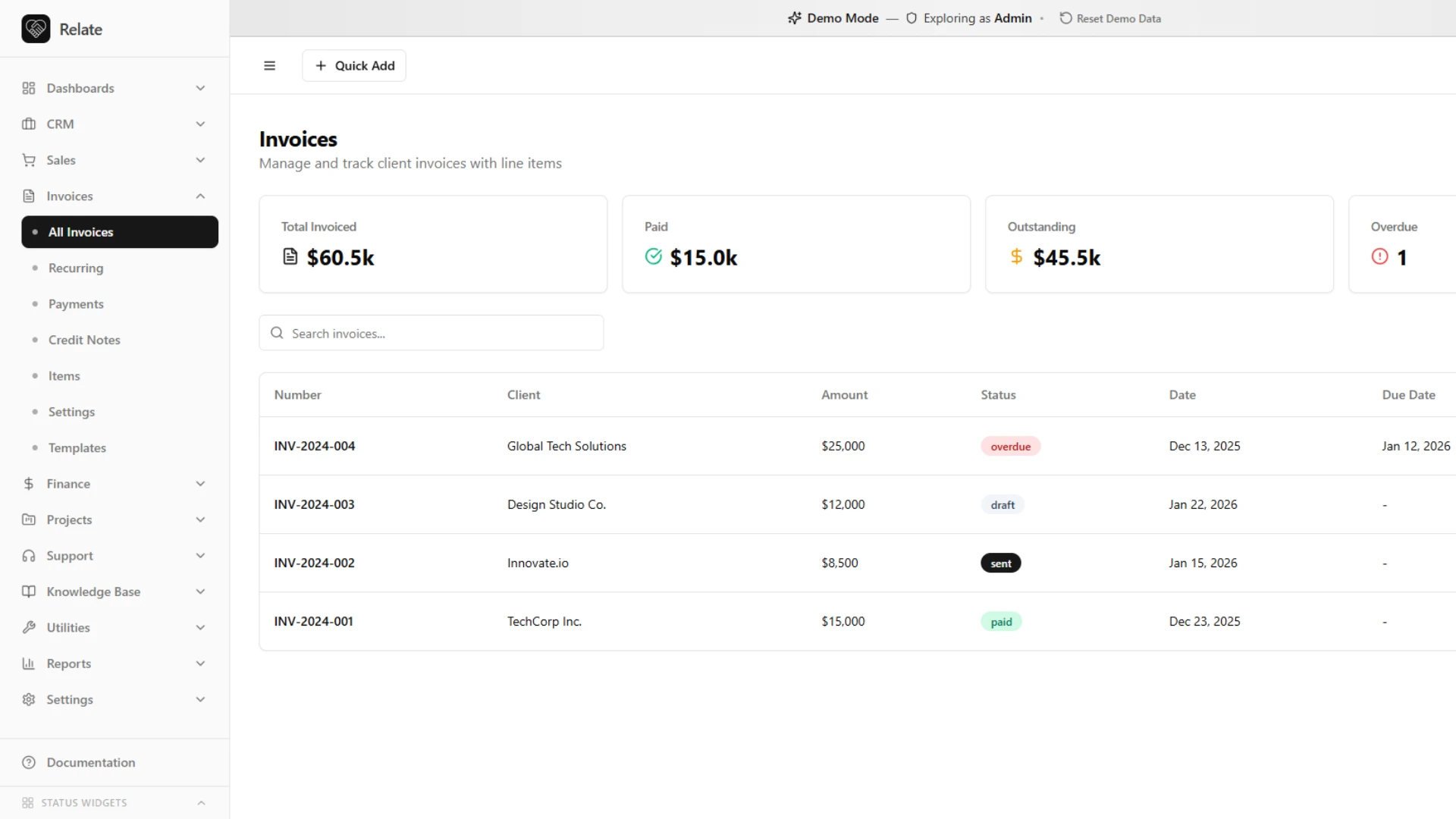
Task: Expand the bottom Settings section chevron
Action: pos(200,699)
